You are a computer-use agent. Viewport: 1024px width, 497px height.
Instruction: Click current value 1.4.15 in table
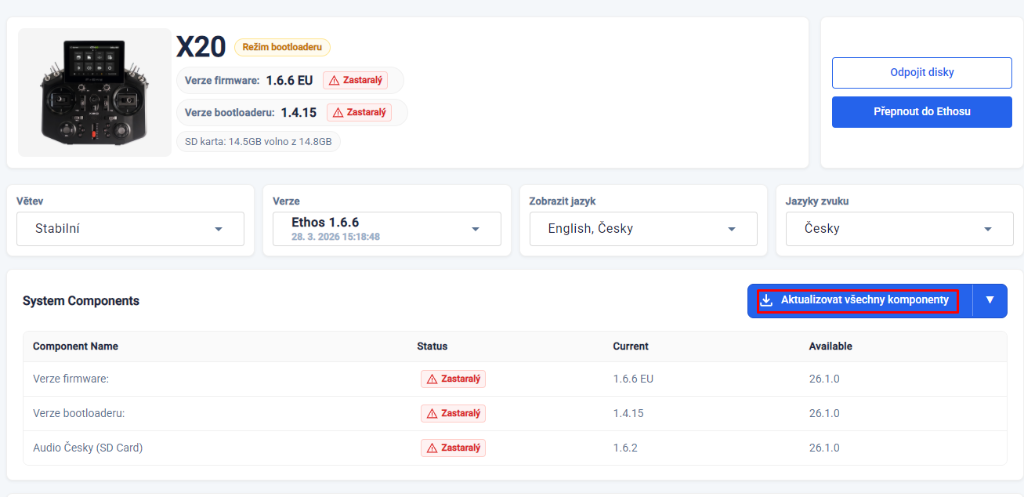[628, 413]
